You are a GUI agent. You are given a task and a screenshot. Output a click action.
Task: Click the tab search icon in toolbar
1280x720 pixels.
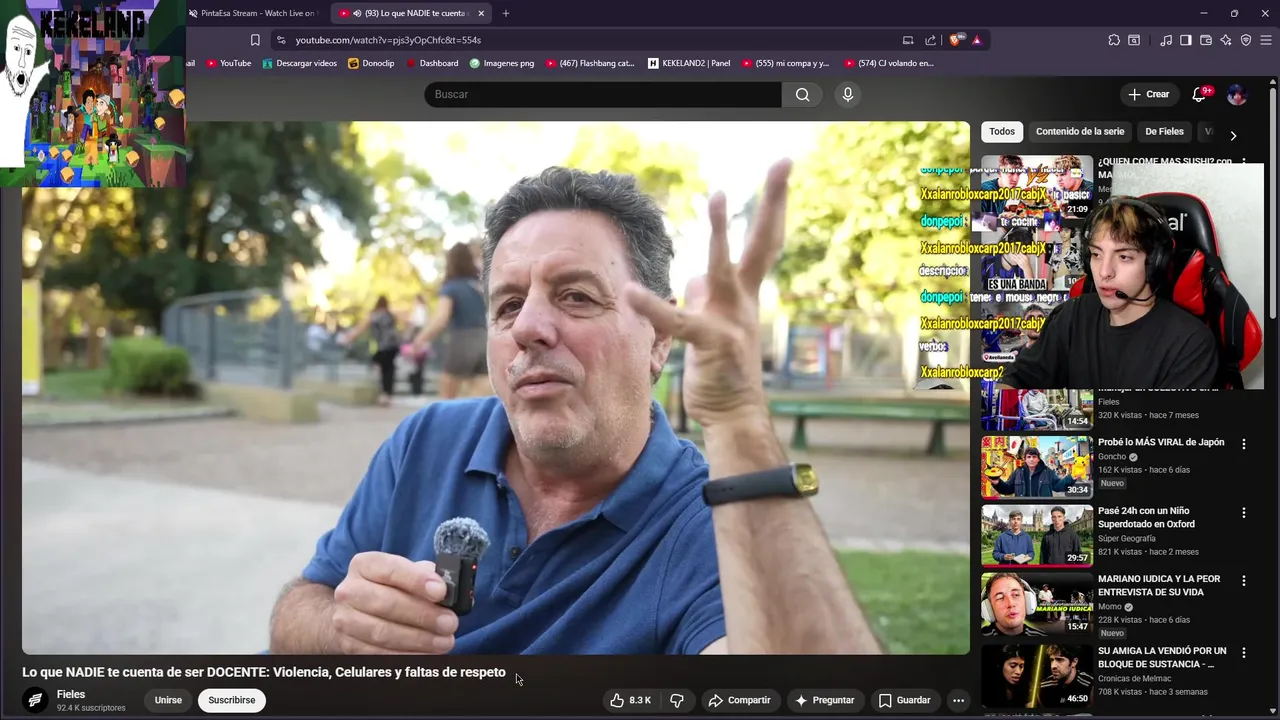pyautogui.click(x=1134, y=40)
